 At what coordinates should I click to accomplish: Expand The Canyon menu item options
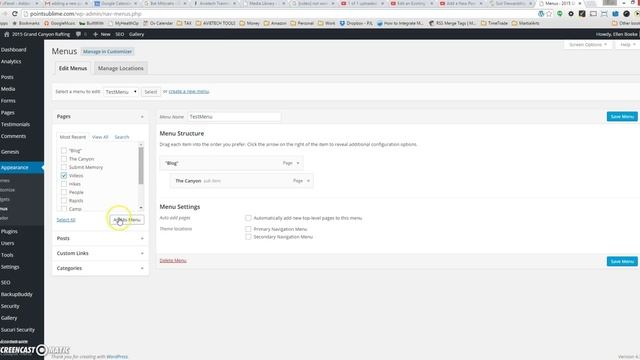[x=308, y=181]
